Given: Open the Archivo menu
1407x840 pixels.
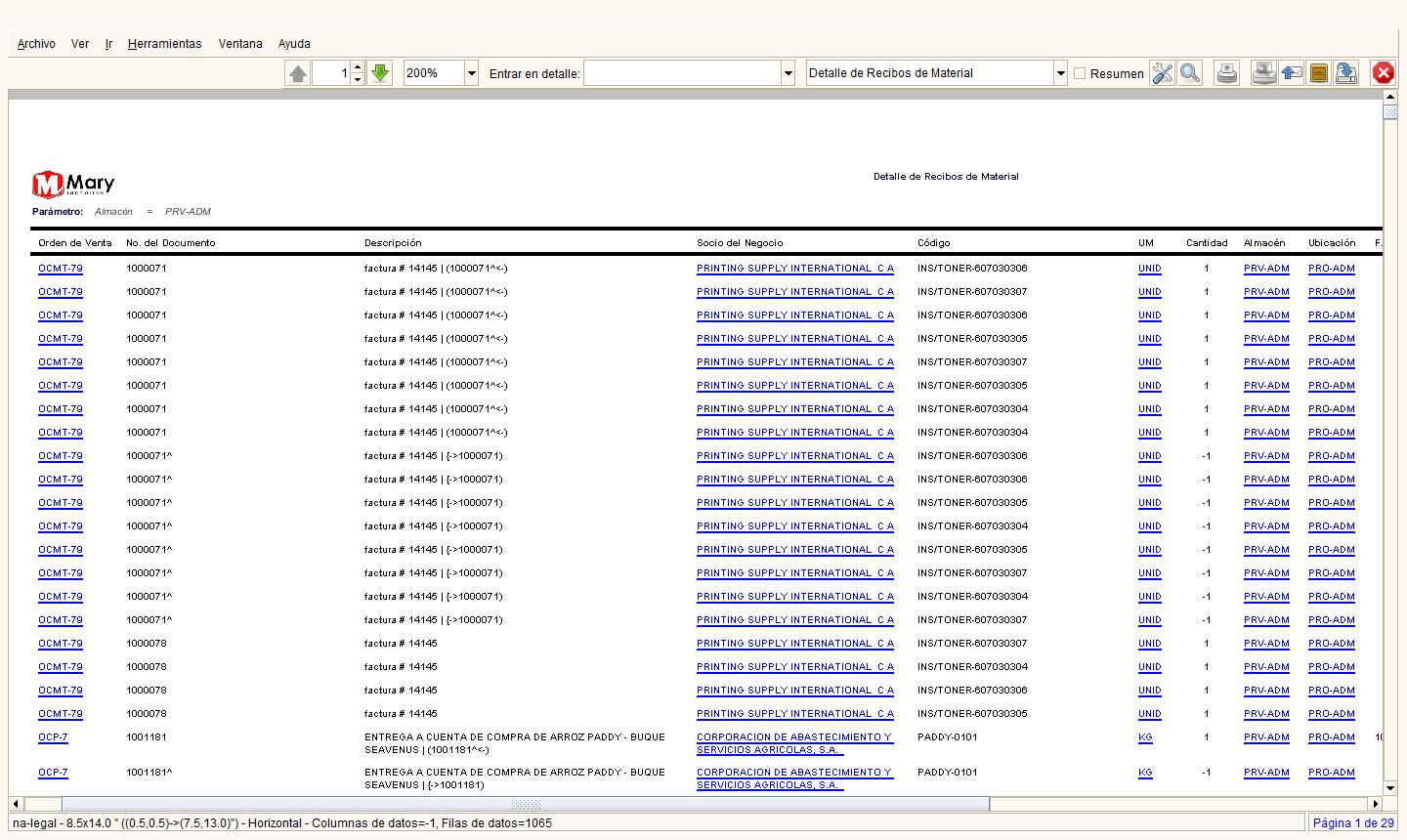Looking at the screenshot, I should click(x=36, y=44).
